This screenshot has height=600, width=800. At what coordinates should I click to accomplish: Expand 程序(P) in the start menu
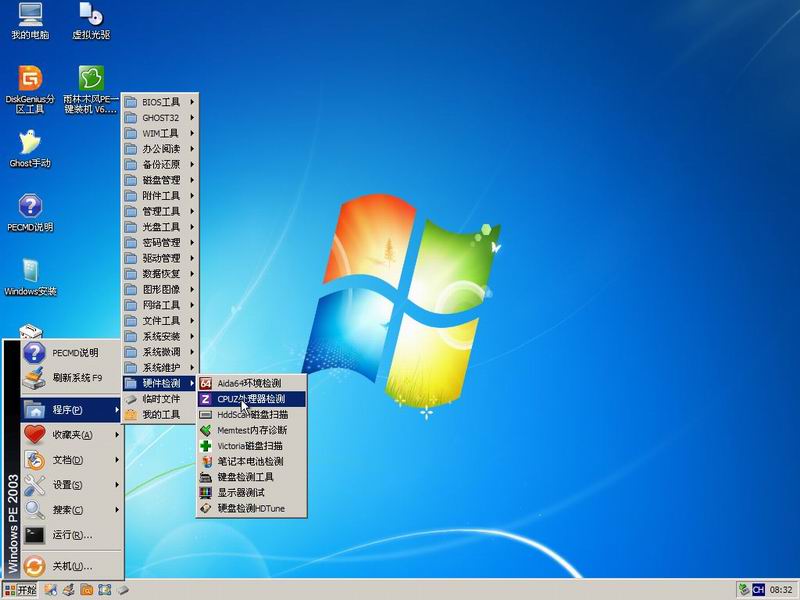point(71,410)
